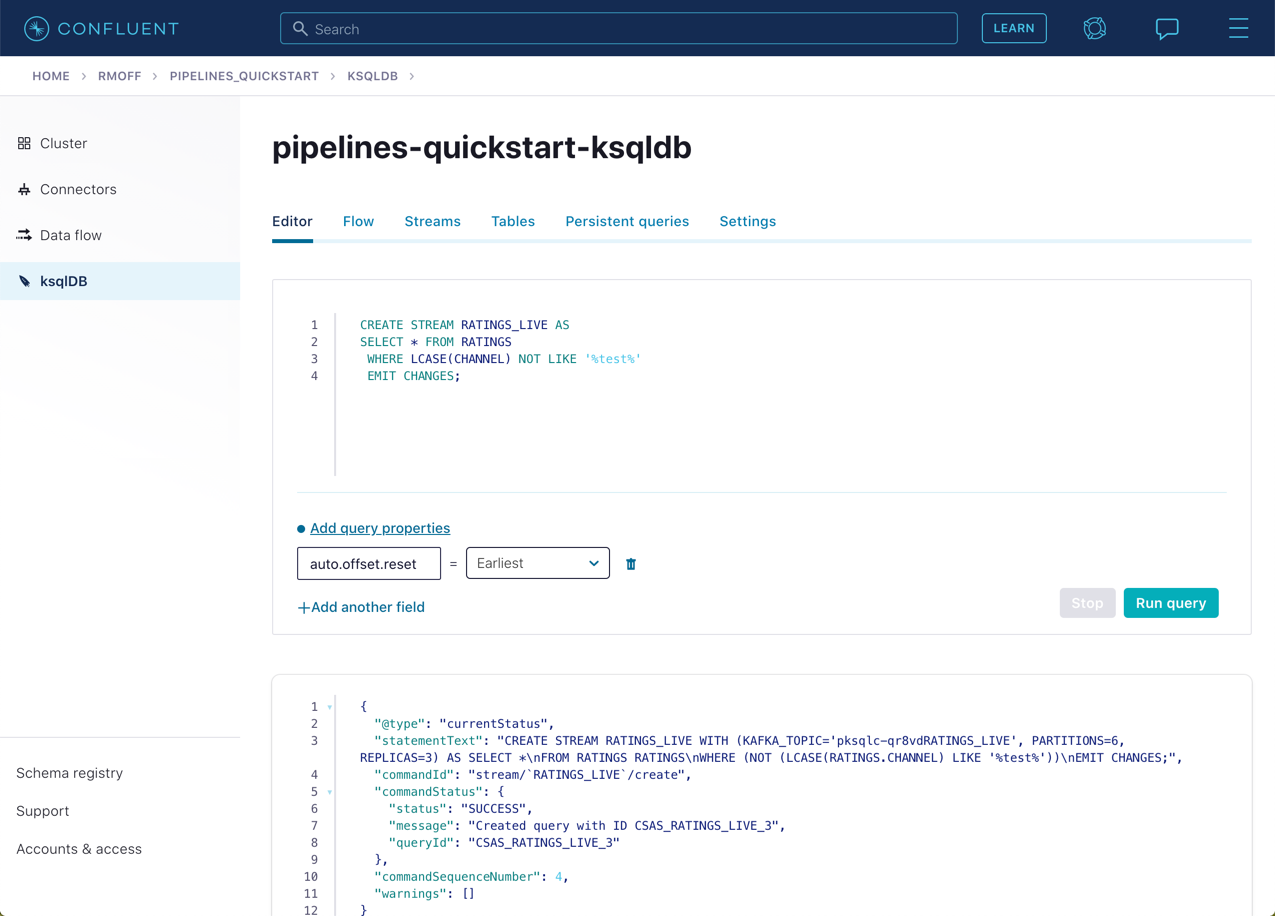1275x916 pixels.
Task: Click the "statementText" result line
Action: [771, 749]
